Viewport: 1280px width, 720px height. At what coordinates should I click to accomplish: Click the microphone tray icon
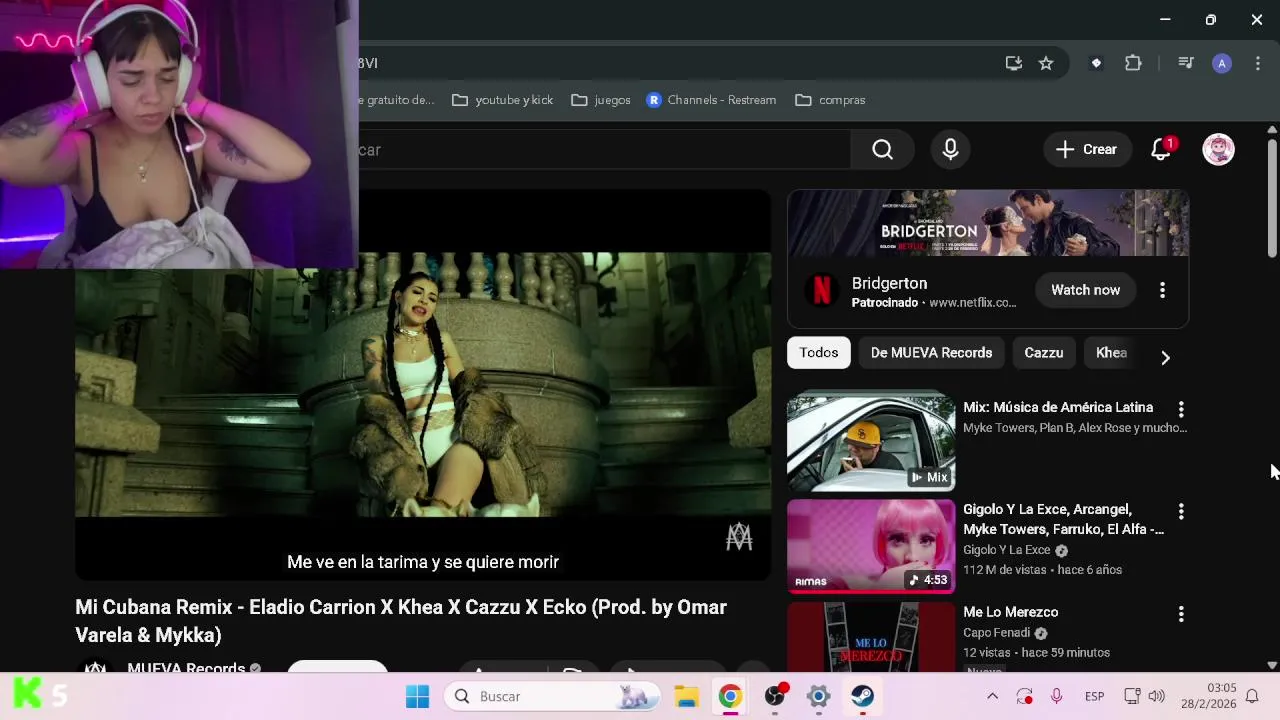coord(1056,696)
